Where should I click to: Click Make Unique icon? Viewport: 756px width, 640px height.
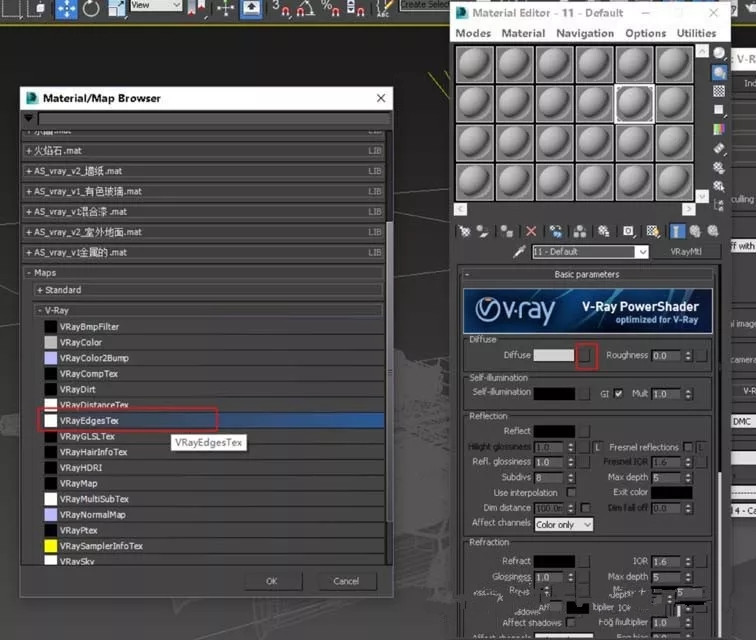tap(580, 231)
